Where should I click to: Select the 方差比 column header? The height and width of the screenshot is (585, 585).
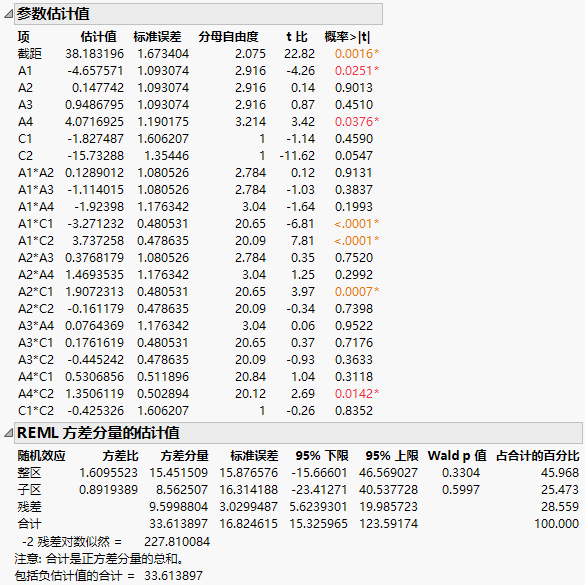[x=120, y=456]
